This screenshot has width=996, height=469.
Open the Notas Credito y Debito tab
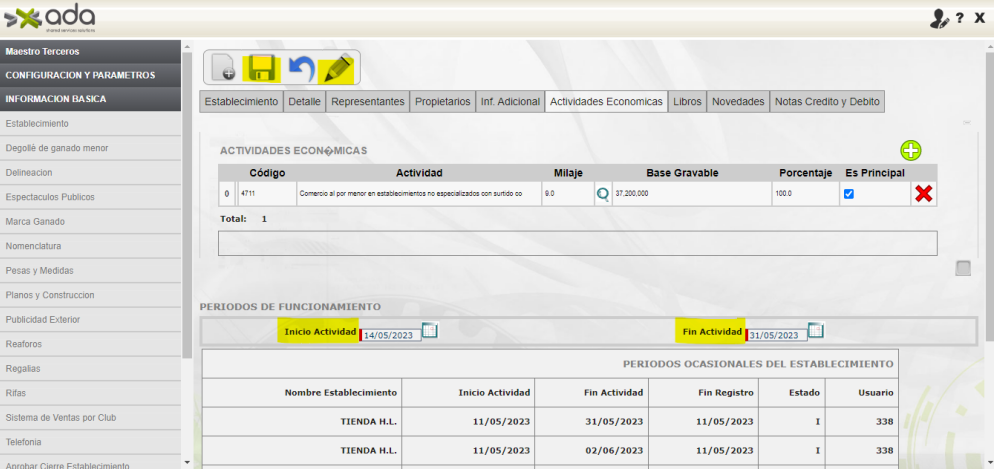tap(827, 102)
